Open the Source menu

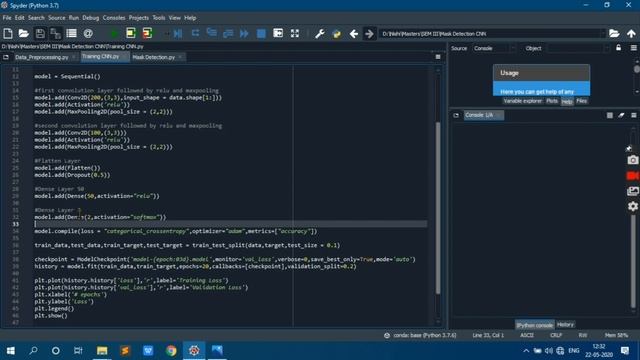click(57, 18)
